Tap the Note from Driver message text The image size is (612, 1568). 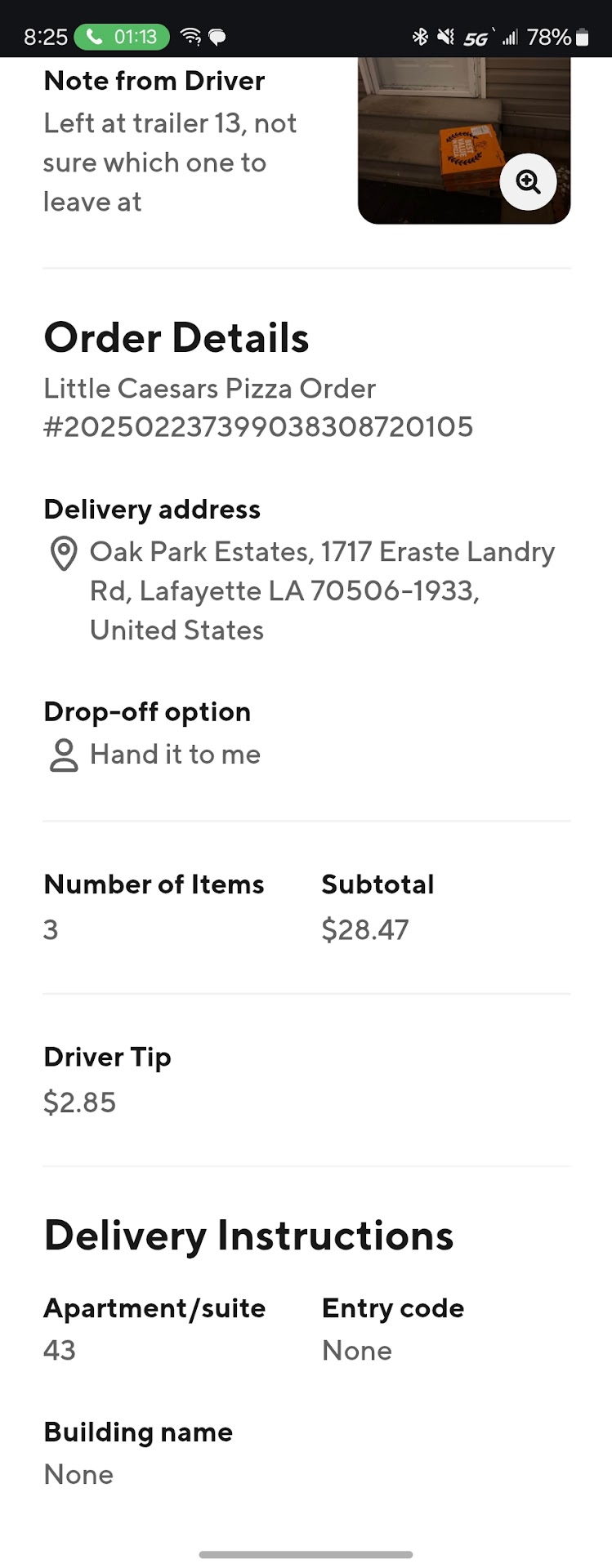click(169, 163)
